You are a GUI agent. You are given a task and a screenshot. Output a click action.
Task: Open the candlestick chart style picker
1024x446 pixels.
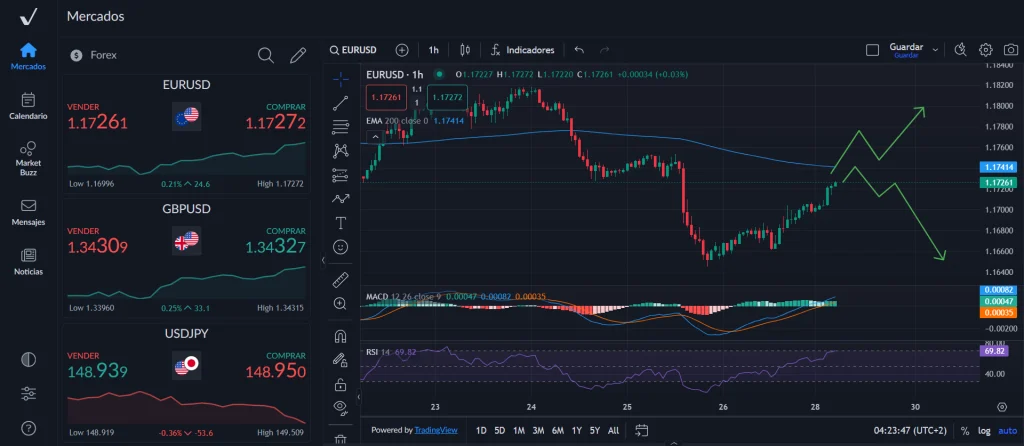(464, 49)
